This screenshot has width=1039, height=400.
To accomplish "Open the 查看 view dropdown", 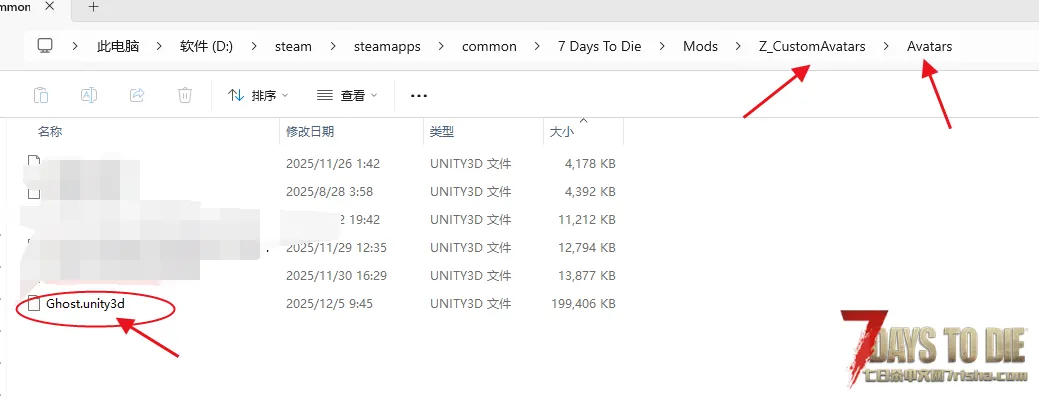I will click(x=347, y=95).
